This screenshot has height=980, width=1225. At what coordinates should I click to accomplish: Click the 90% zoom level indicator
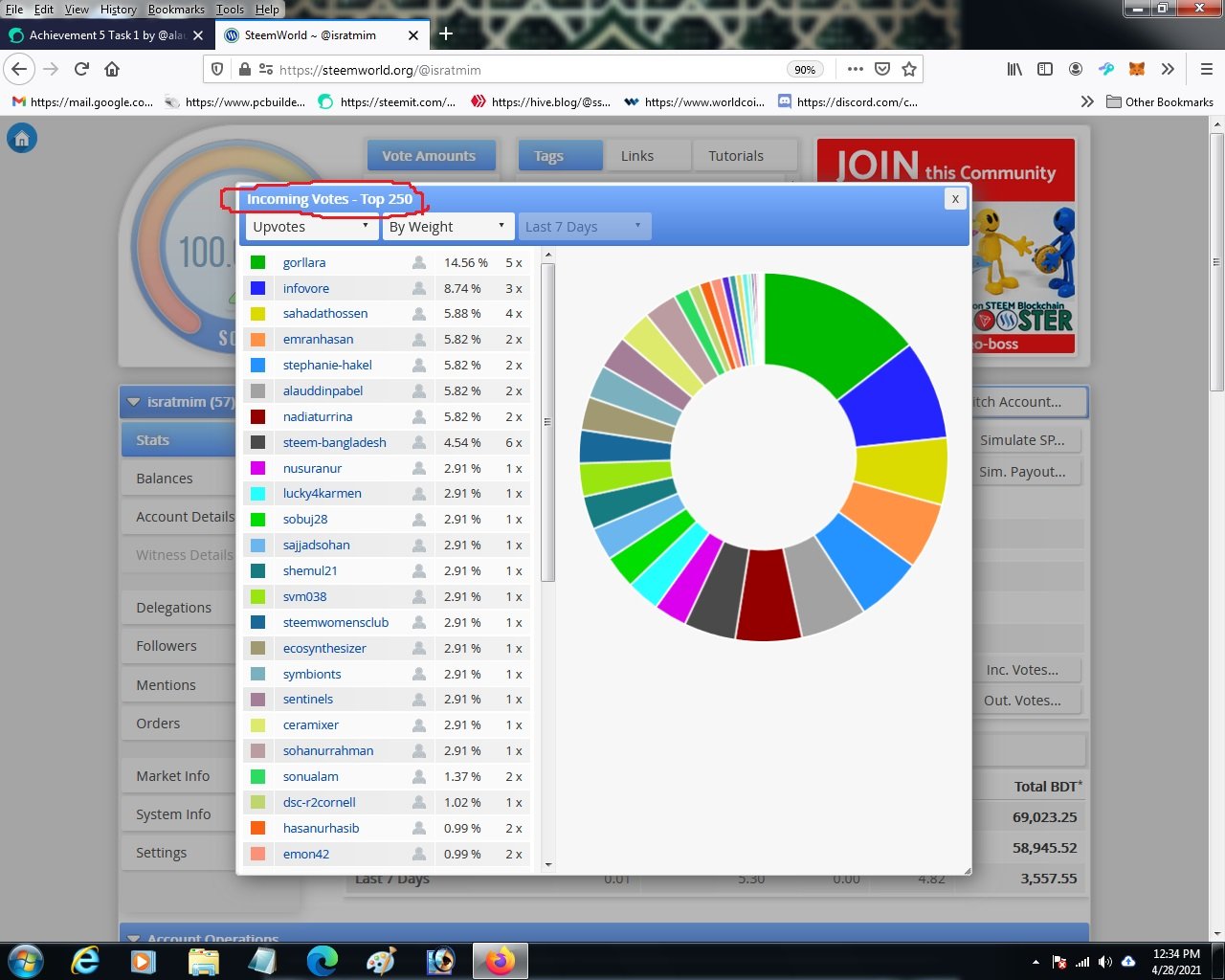tap(805, 69)
